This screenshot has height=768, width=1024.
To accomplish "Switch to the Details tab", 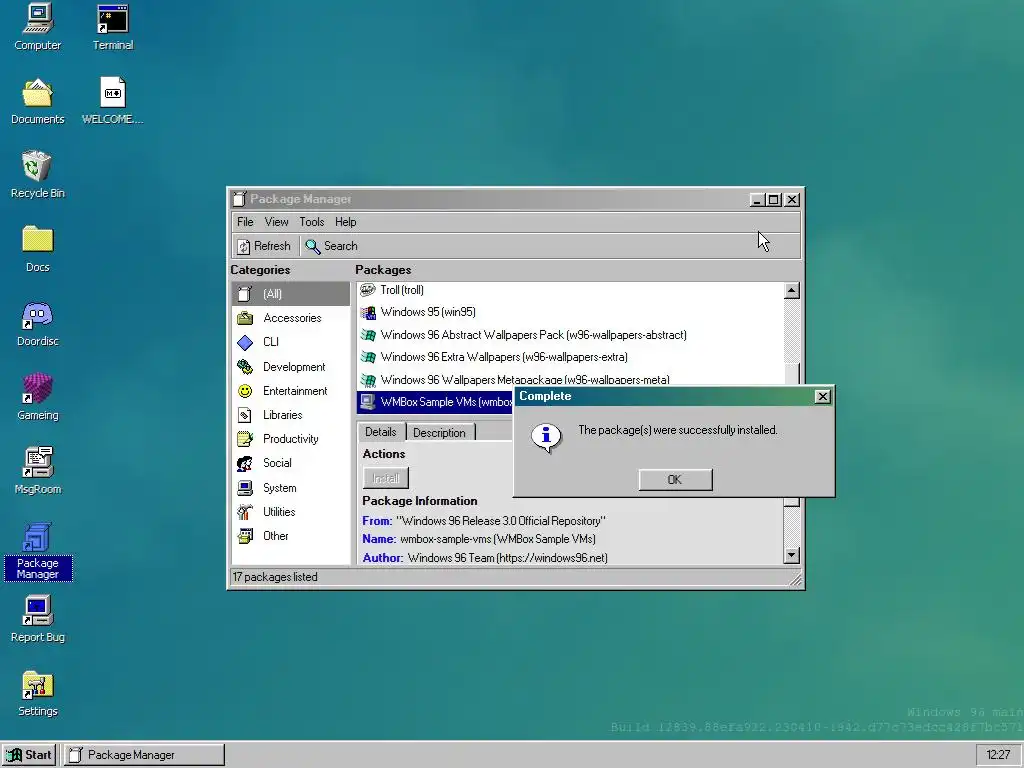I will coord(381,432).
